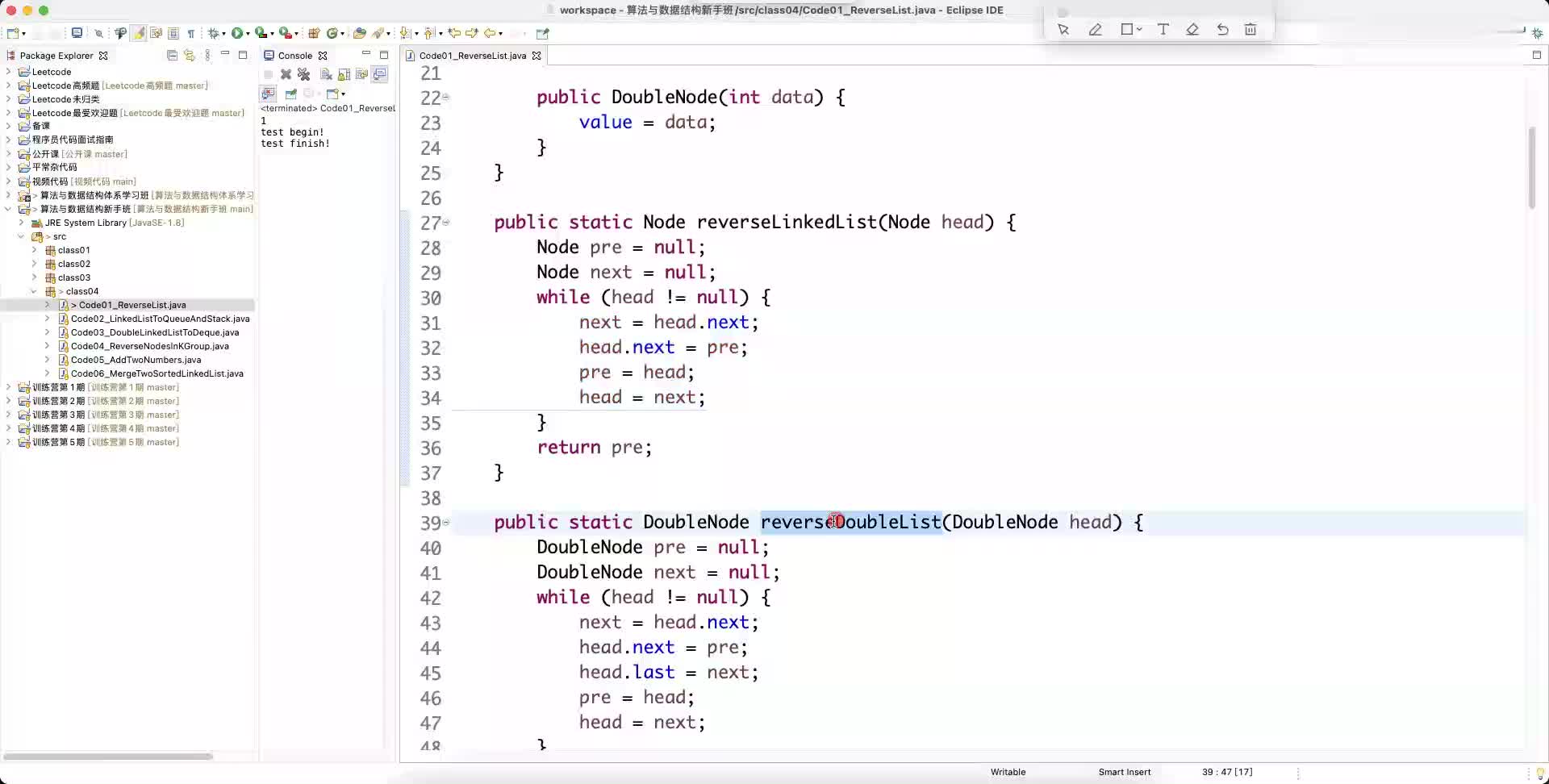Screen dimensions: 1549x784
Task: Go to Last Edit Location icon
Action: click(x=454, y=33)
